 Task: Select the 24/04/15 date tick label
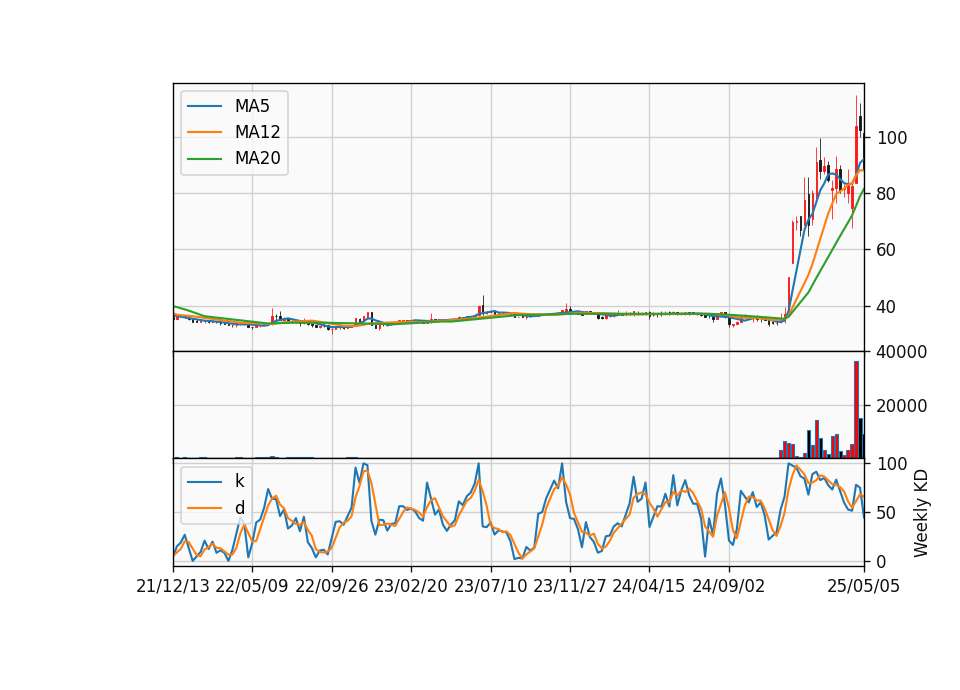(x=648, y=586)
